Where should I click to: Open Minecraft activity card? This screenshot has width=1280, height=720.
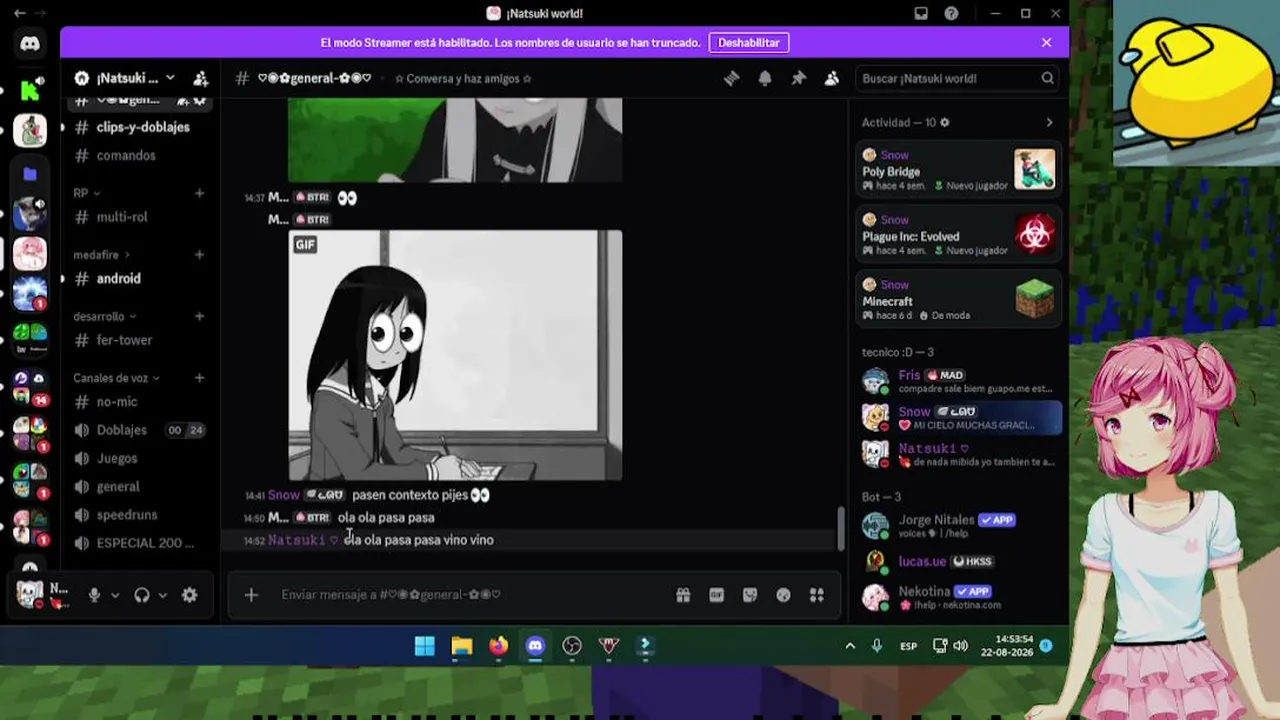(x=959, y=300)
